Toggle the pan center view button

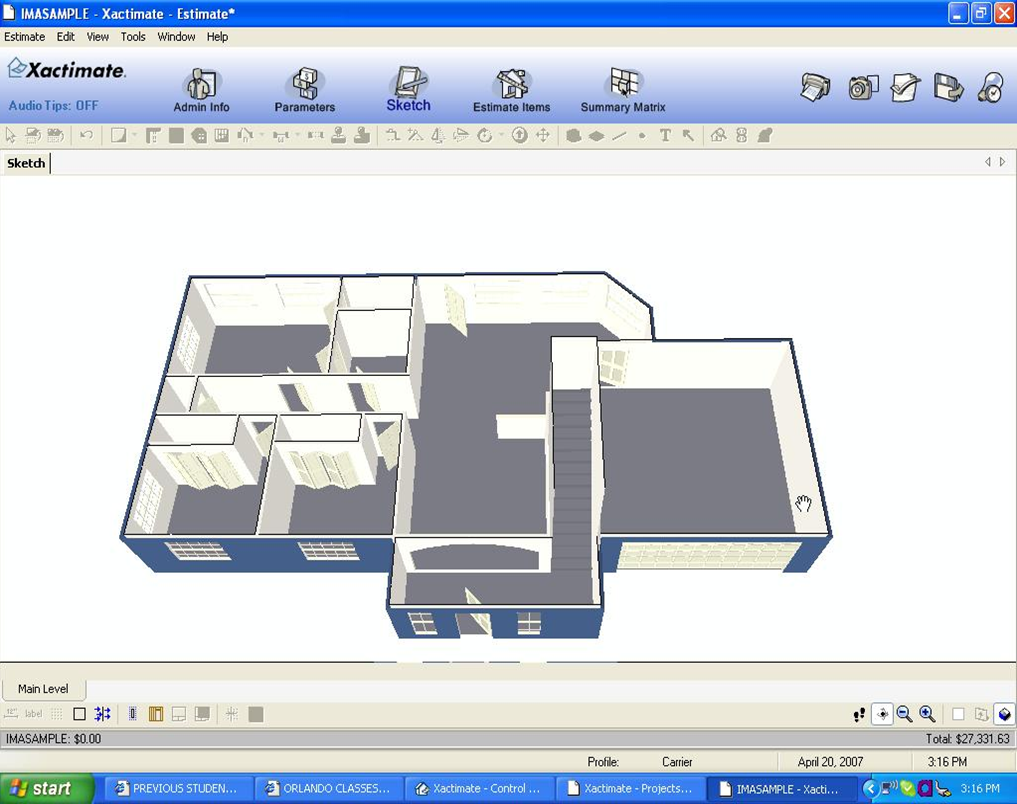coord(881,714)
